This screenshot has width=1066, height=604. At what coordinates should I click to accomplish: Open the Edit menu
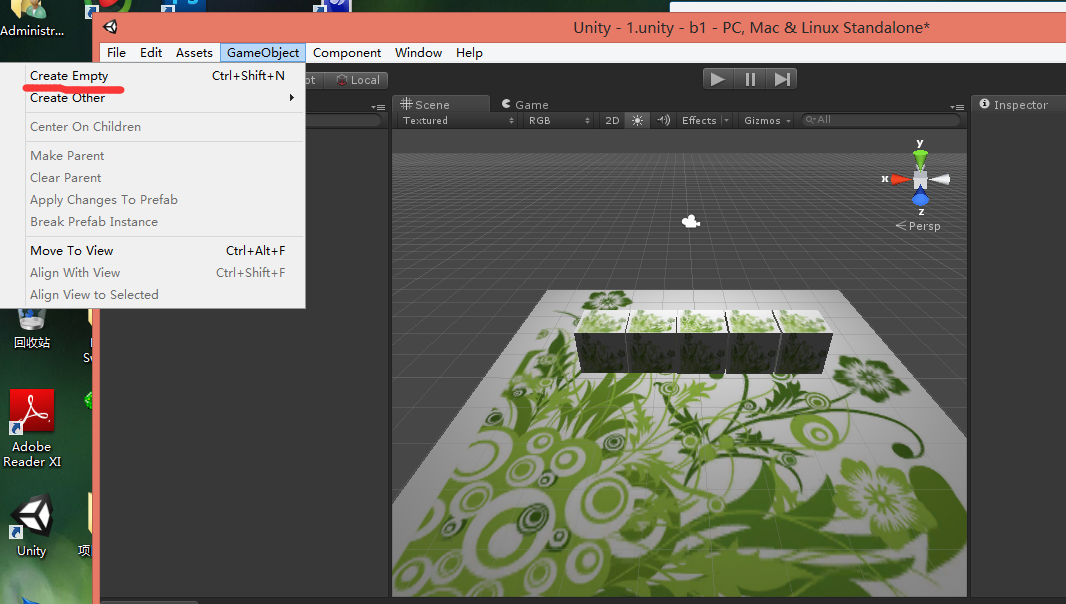[x=151, y=52]
